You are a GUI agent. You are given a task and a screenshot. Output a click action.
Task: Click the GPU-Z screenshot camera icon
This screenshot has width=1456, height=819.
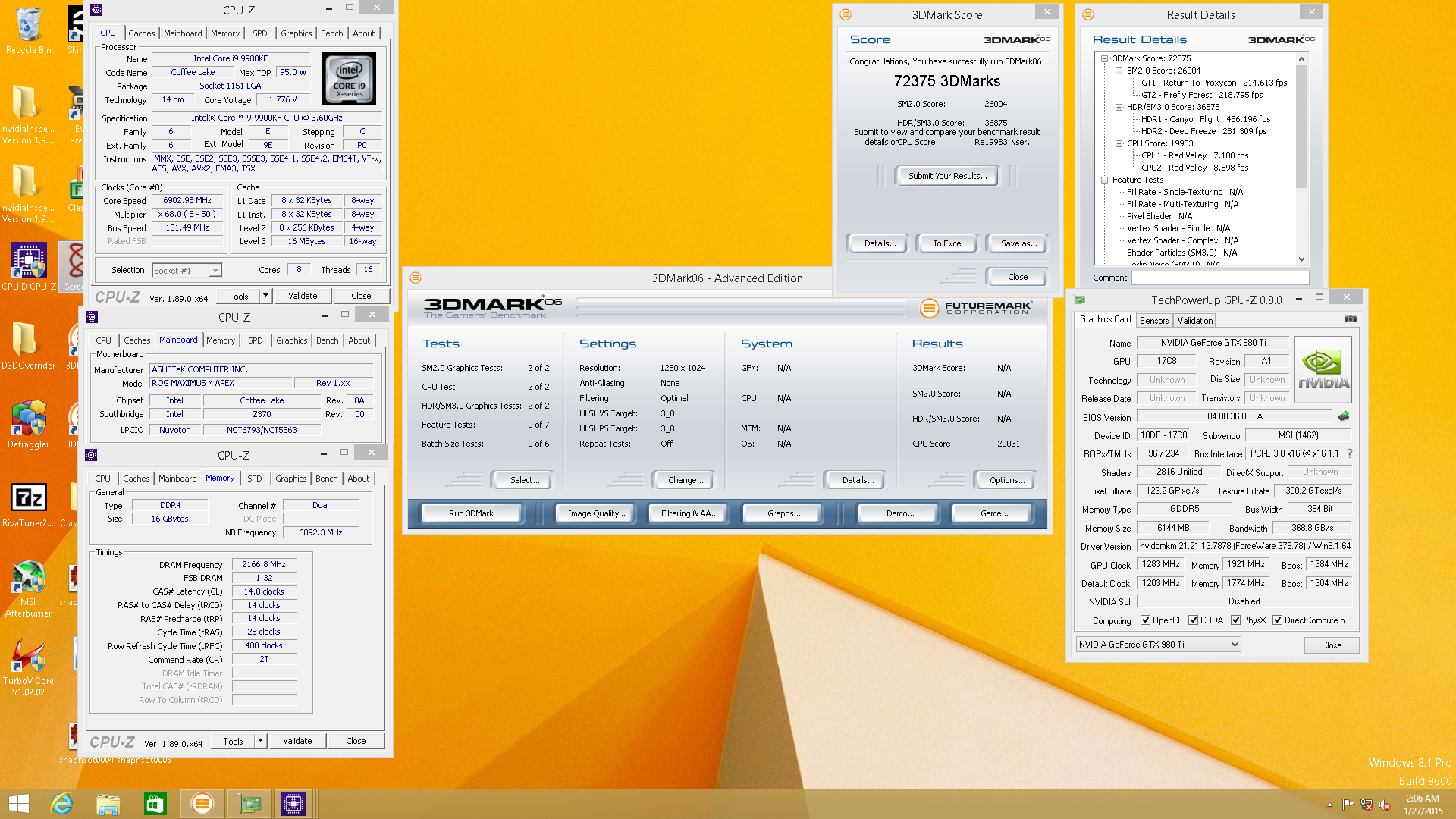[1350, 319]
